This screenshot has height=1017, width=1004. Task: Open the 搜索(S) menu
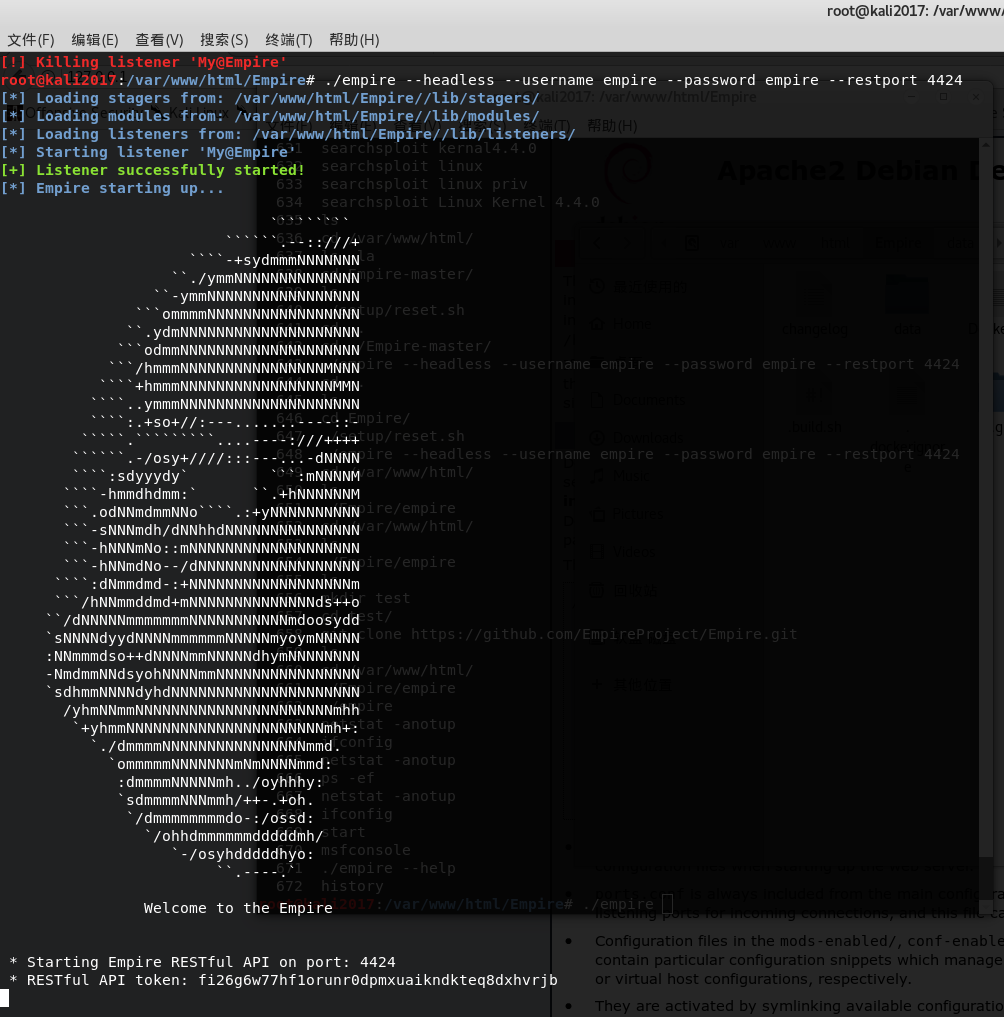pyautogui.click(x=224, y=40)
